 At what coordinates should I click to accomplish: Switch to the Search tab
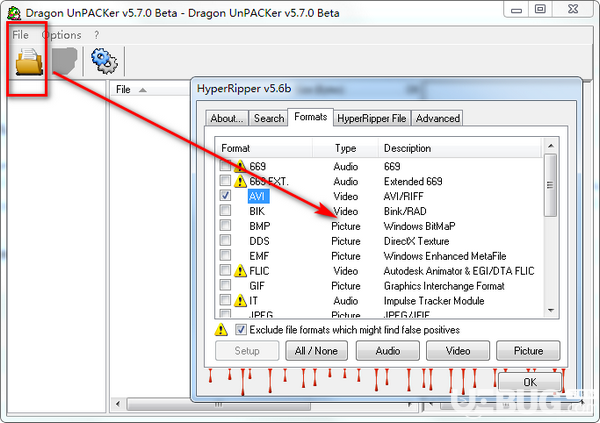click(x=269, y=118)
